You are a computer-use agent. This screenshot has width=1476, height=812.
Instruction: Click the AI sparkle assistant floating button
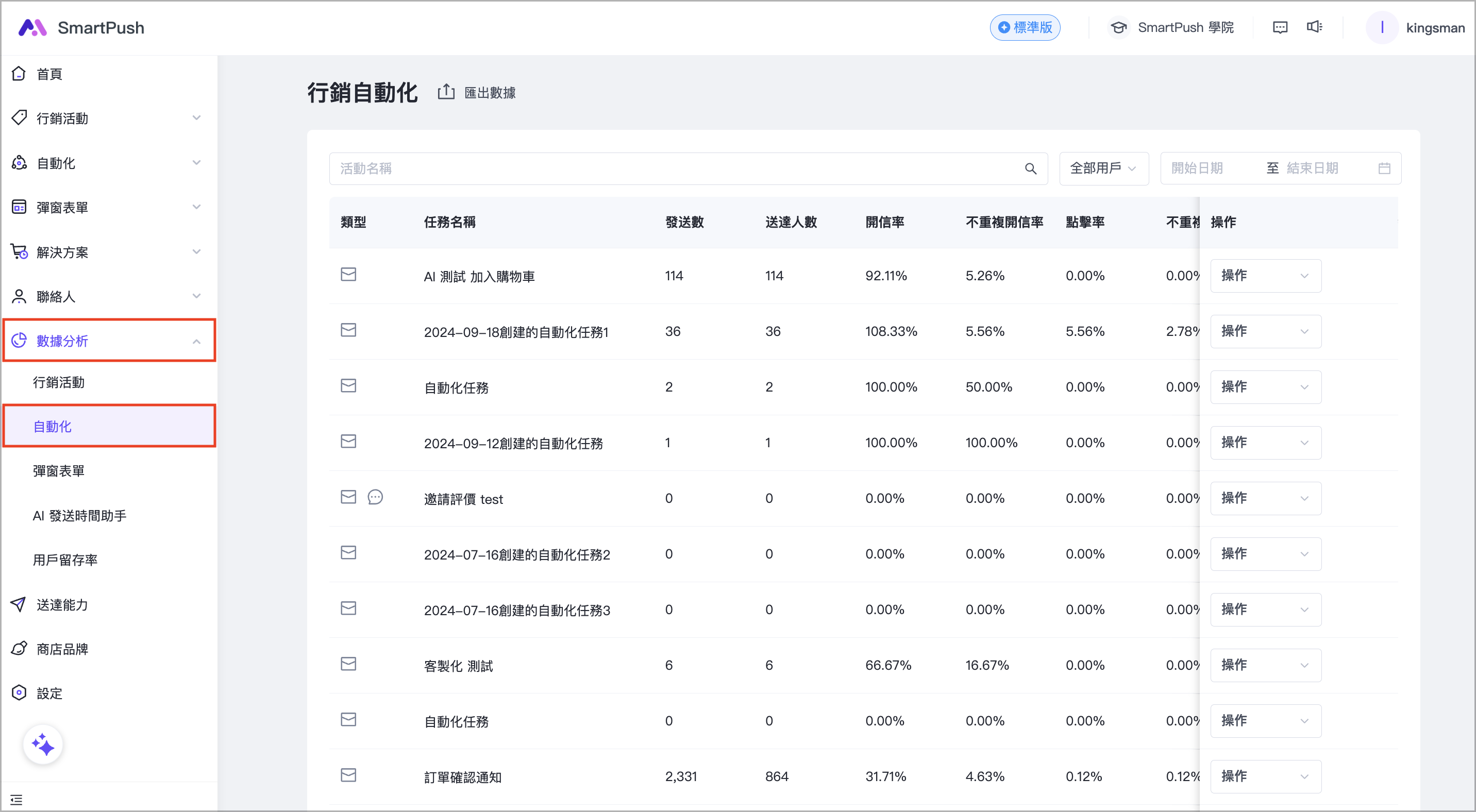[x=43, y=745]
